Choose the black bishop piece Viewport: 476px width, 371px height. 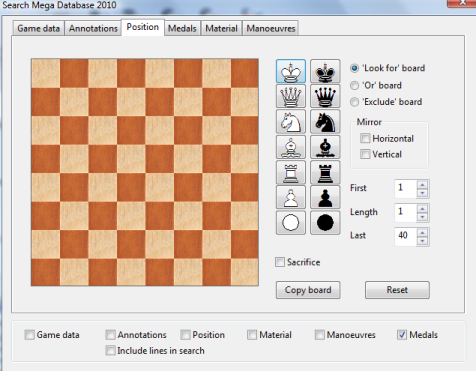325,147
